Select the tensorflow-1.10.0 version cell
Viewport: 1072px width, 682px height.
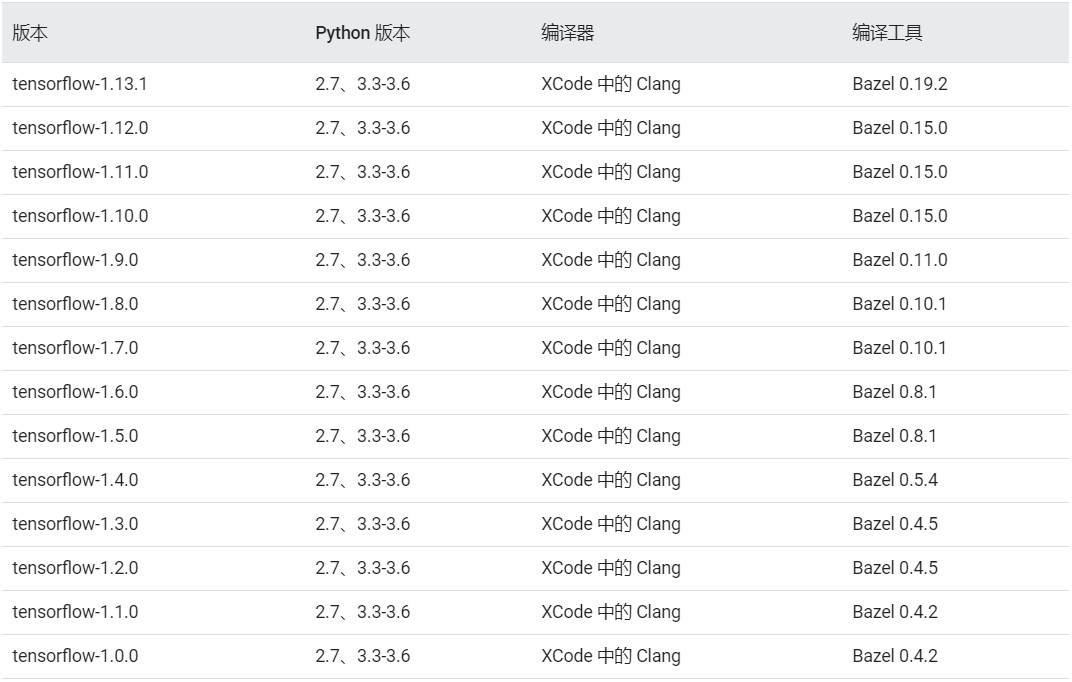(x=80, y=216)
